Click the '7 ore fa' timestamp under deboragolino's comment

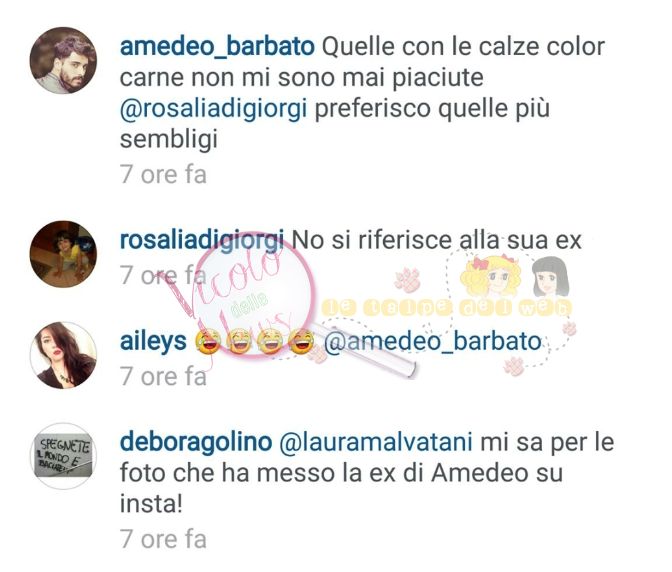(163, 539)
